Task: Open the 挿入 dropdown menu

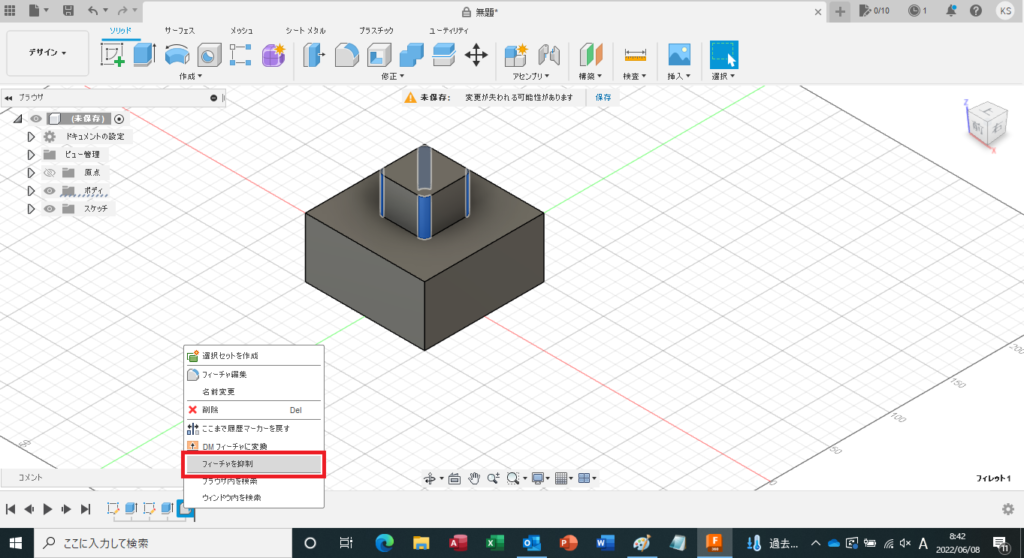Action: tap(679, 76)
